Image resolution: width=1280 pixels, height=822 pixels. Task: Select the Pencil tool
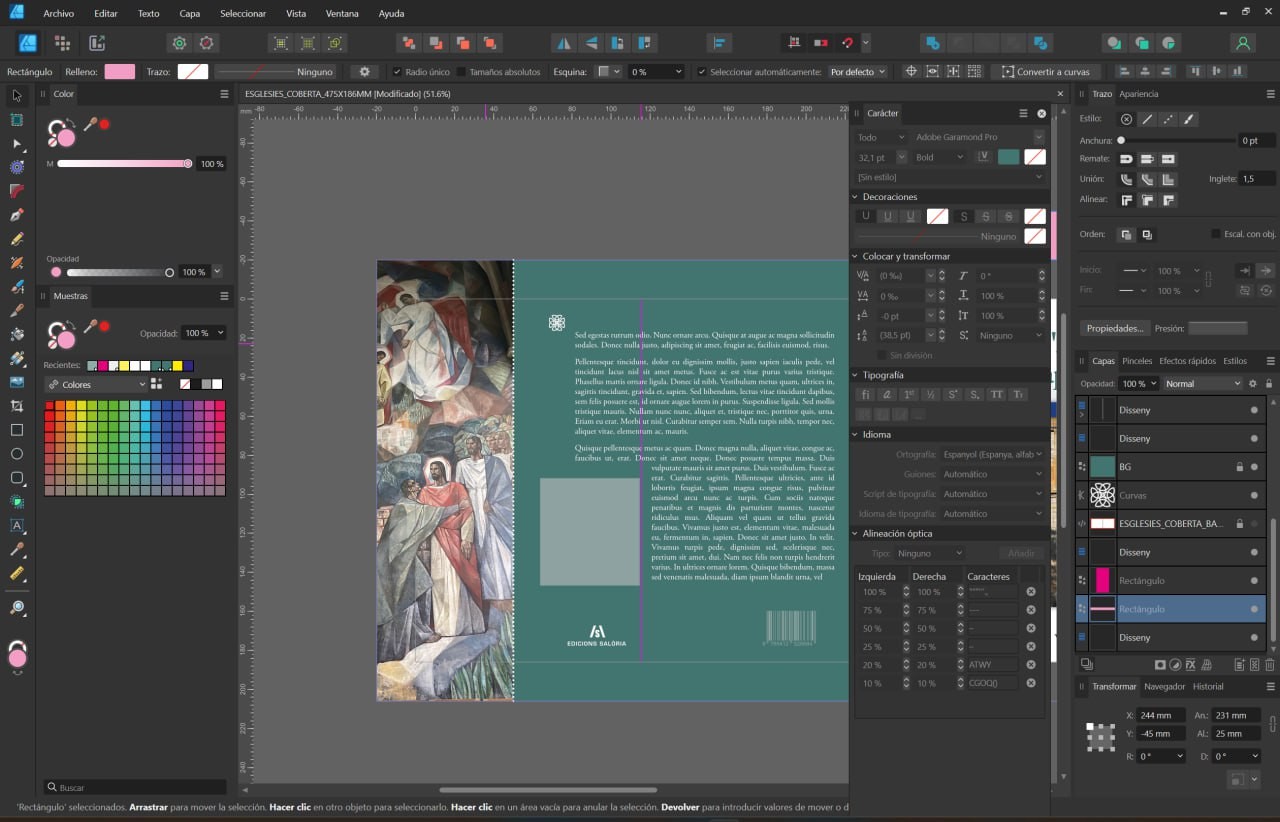pyautogui.click(x=16, y=239)
